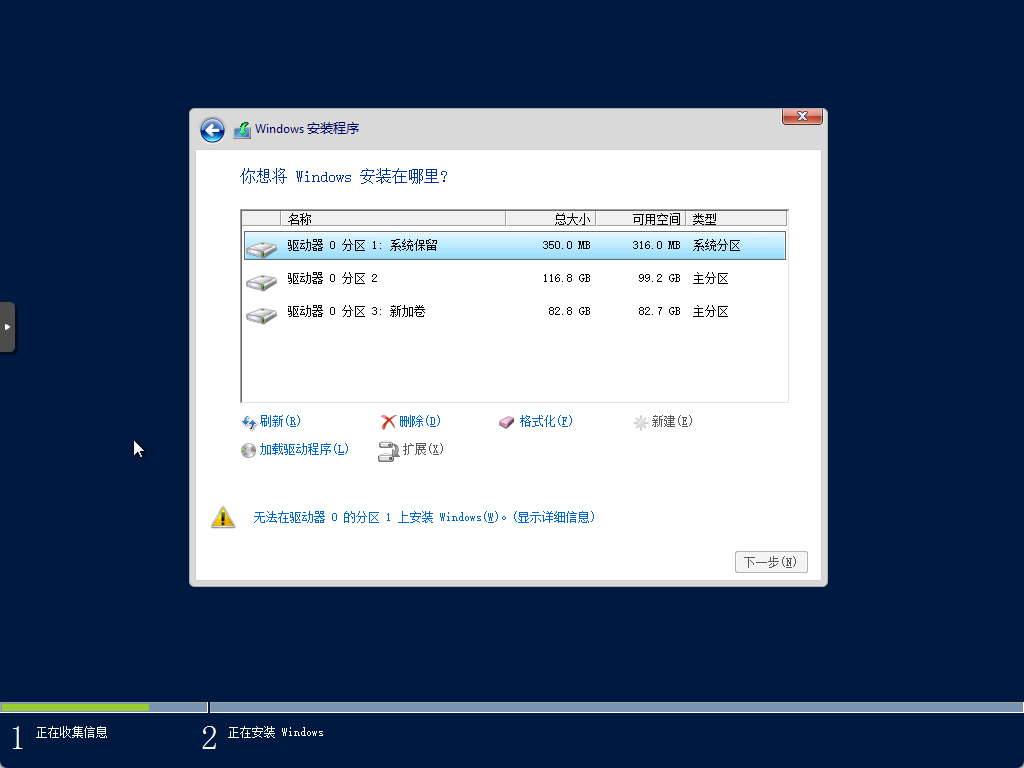Click the 116.8 GB total size value

[566, 278]
